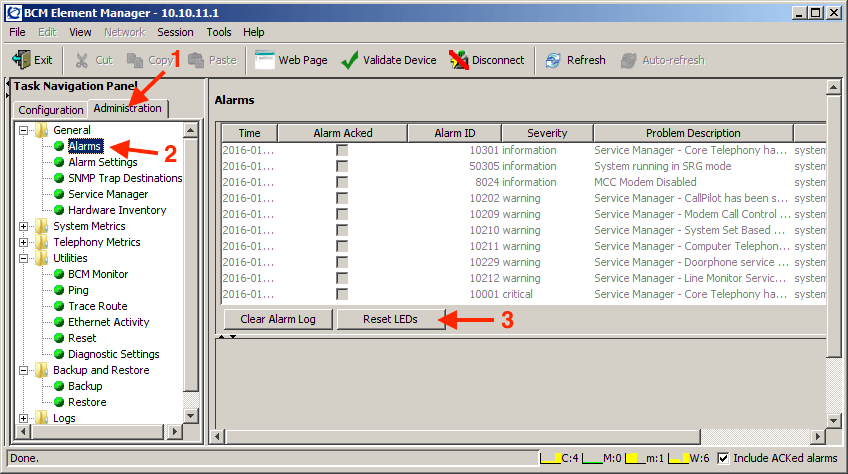Open the File menu
This screenshot has width=848, height=474.
coord(17,32)
